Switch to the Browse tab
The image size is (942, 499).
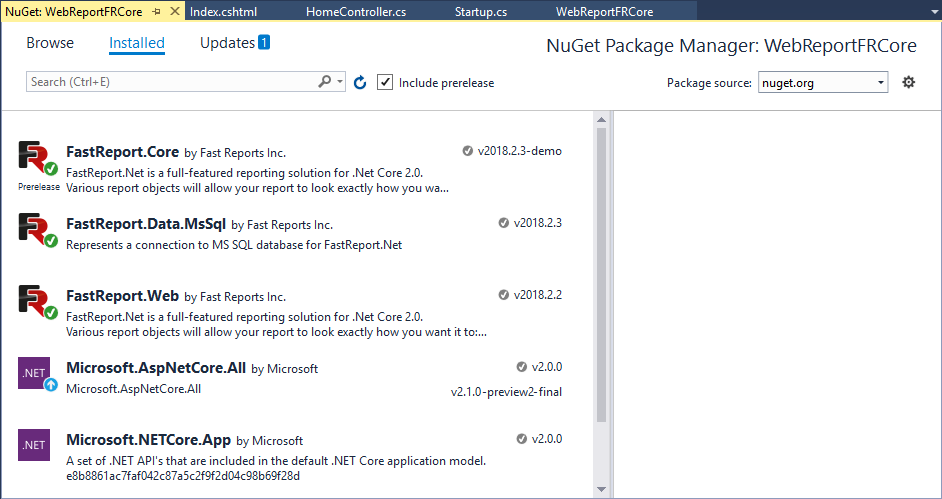coord(50,43)
